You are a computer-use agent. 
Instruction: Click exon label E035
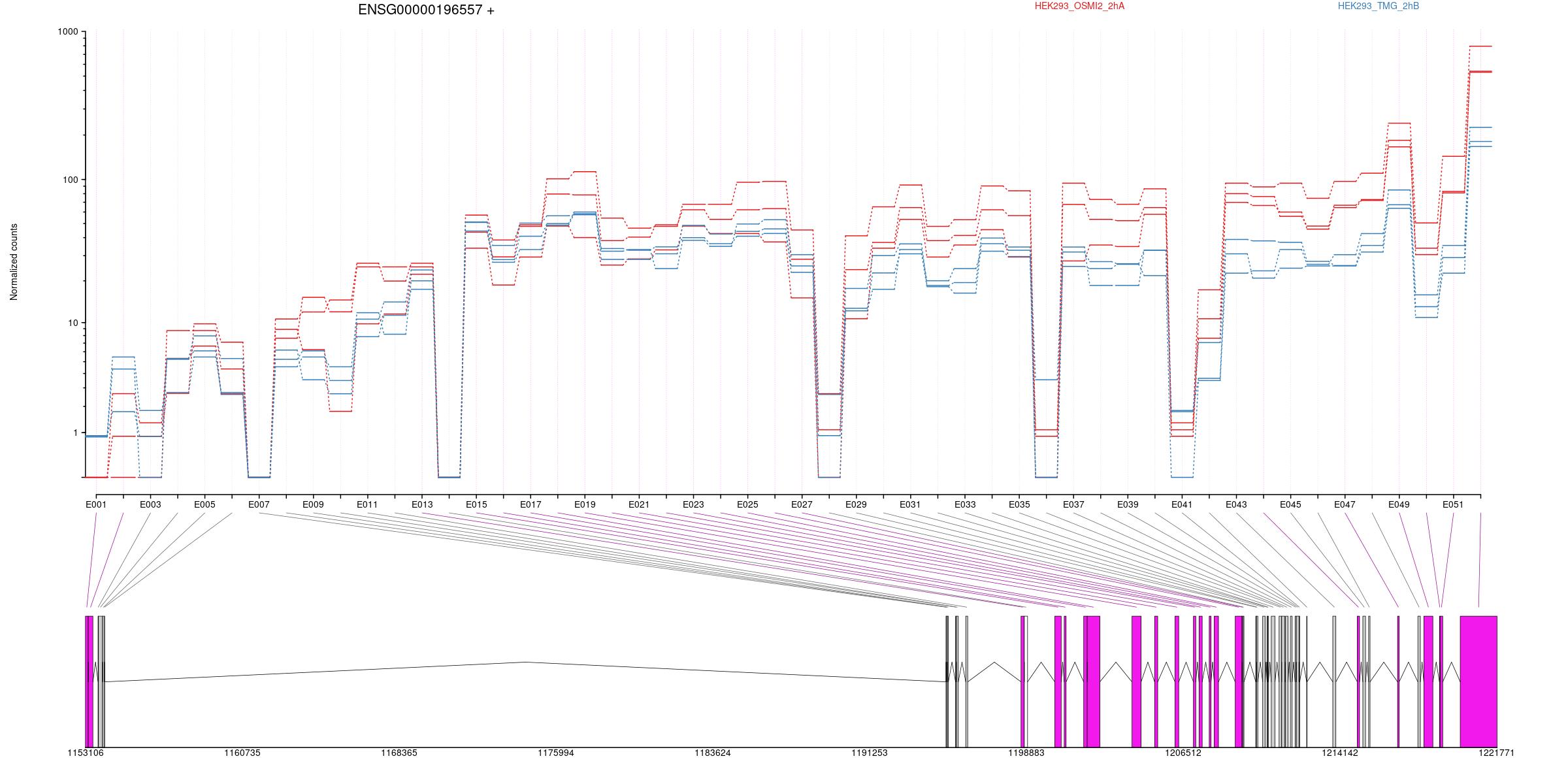pos(1019,504)
